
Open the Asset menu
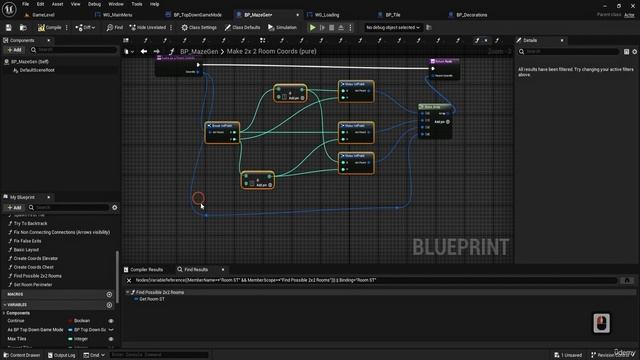(58, 4)
